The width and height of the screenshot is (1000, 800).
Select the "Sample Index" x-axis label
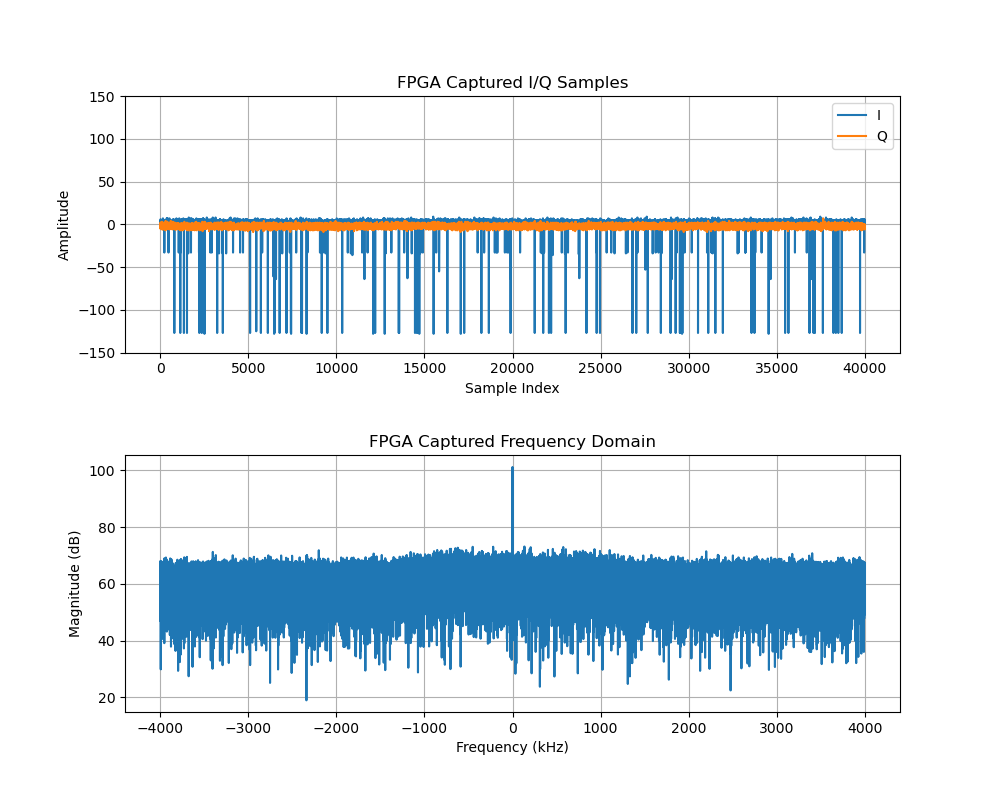pos(512,388)
